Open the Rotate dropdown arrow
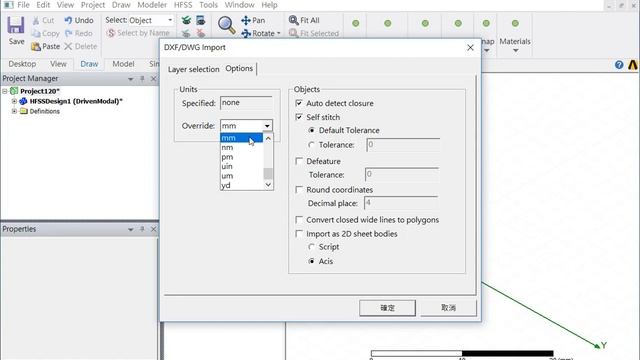 click(x=279, y=33)
